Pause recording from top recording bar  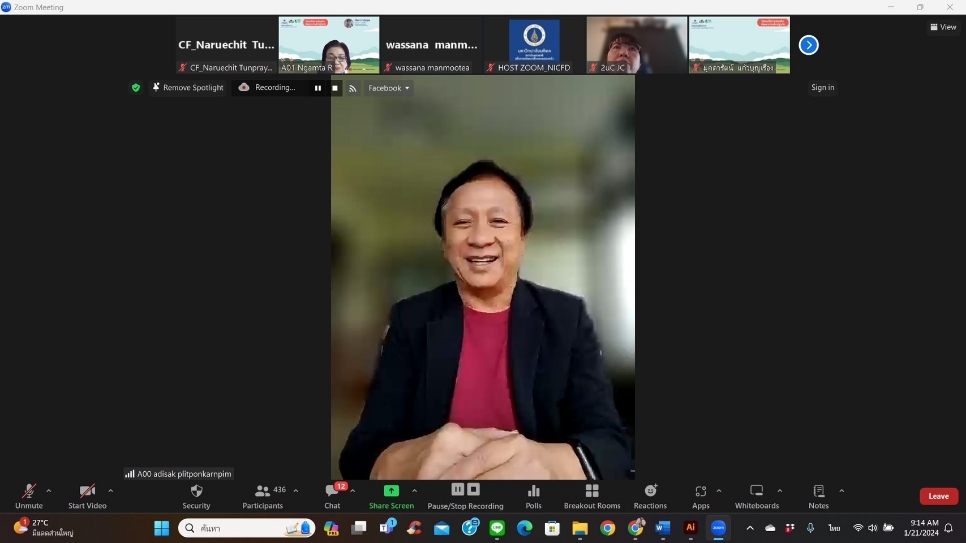coord(318,88)
